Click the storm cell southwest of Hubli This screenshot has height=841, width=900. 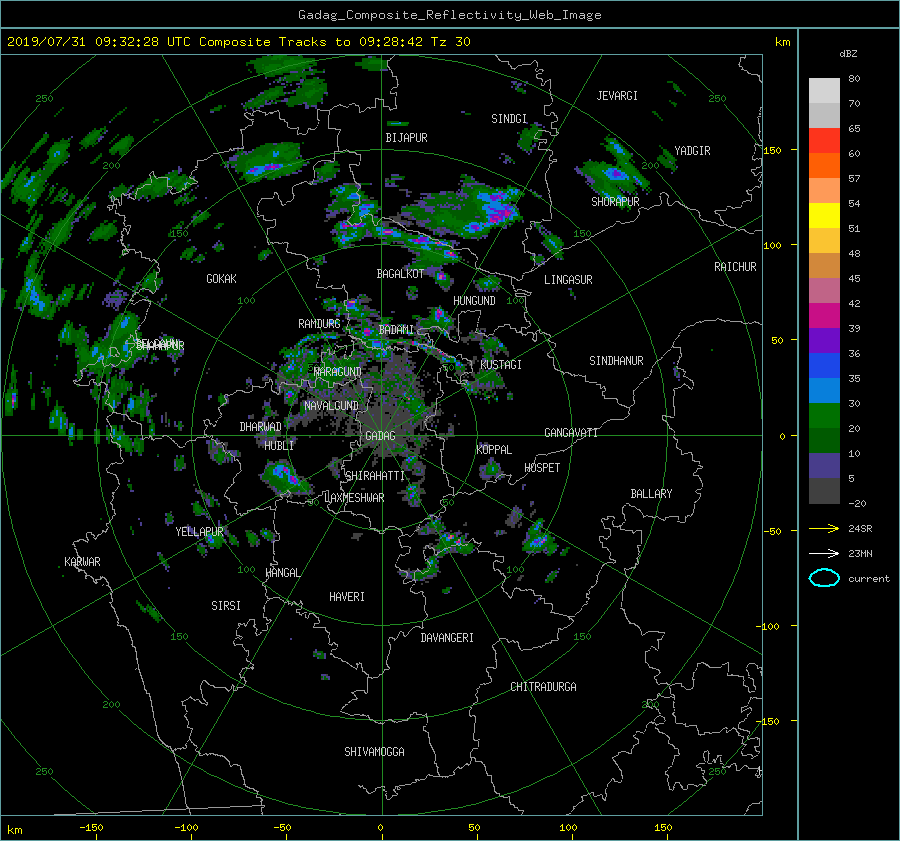pyautogui.click(x=285, y=478)
